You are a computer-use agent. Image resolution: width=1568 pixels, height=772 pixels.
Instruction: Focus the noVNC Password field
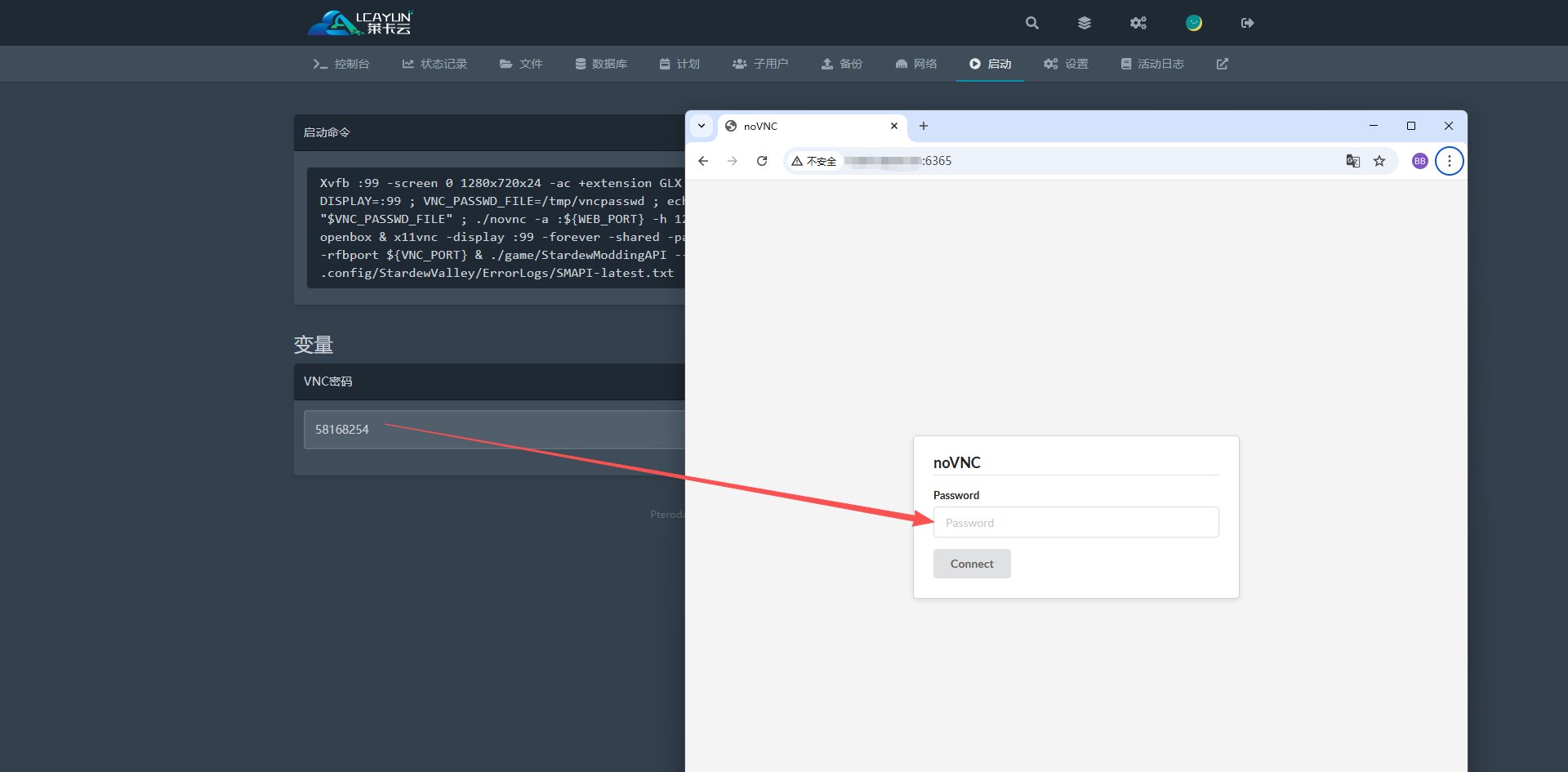click(1076, 523)
